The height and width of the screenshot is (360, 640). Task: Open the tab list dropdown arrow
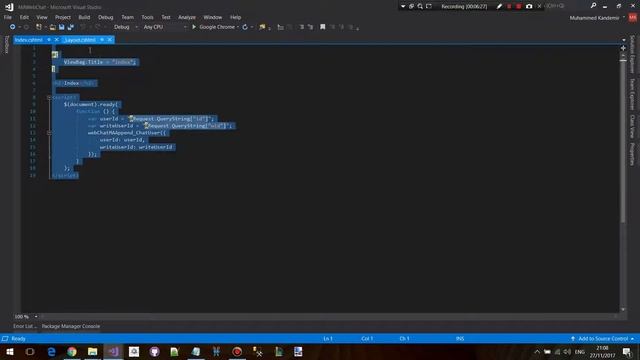click(x=623, y=40)
